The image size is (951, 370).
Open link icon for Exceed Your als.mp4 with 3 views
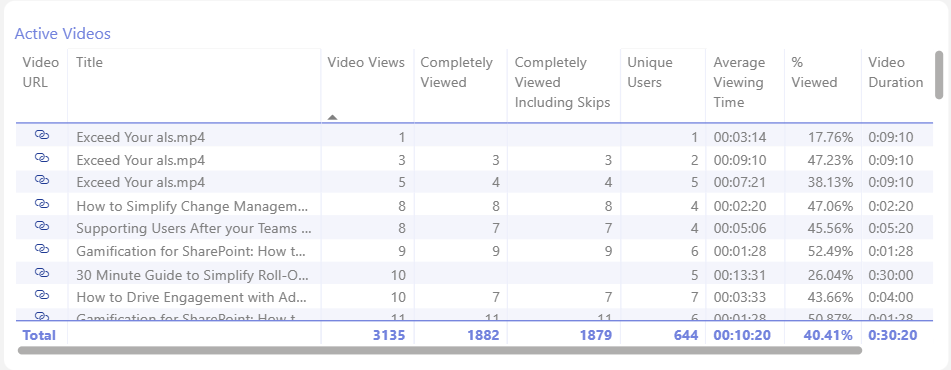tap(41, 158)
